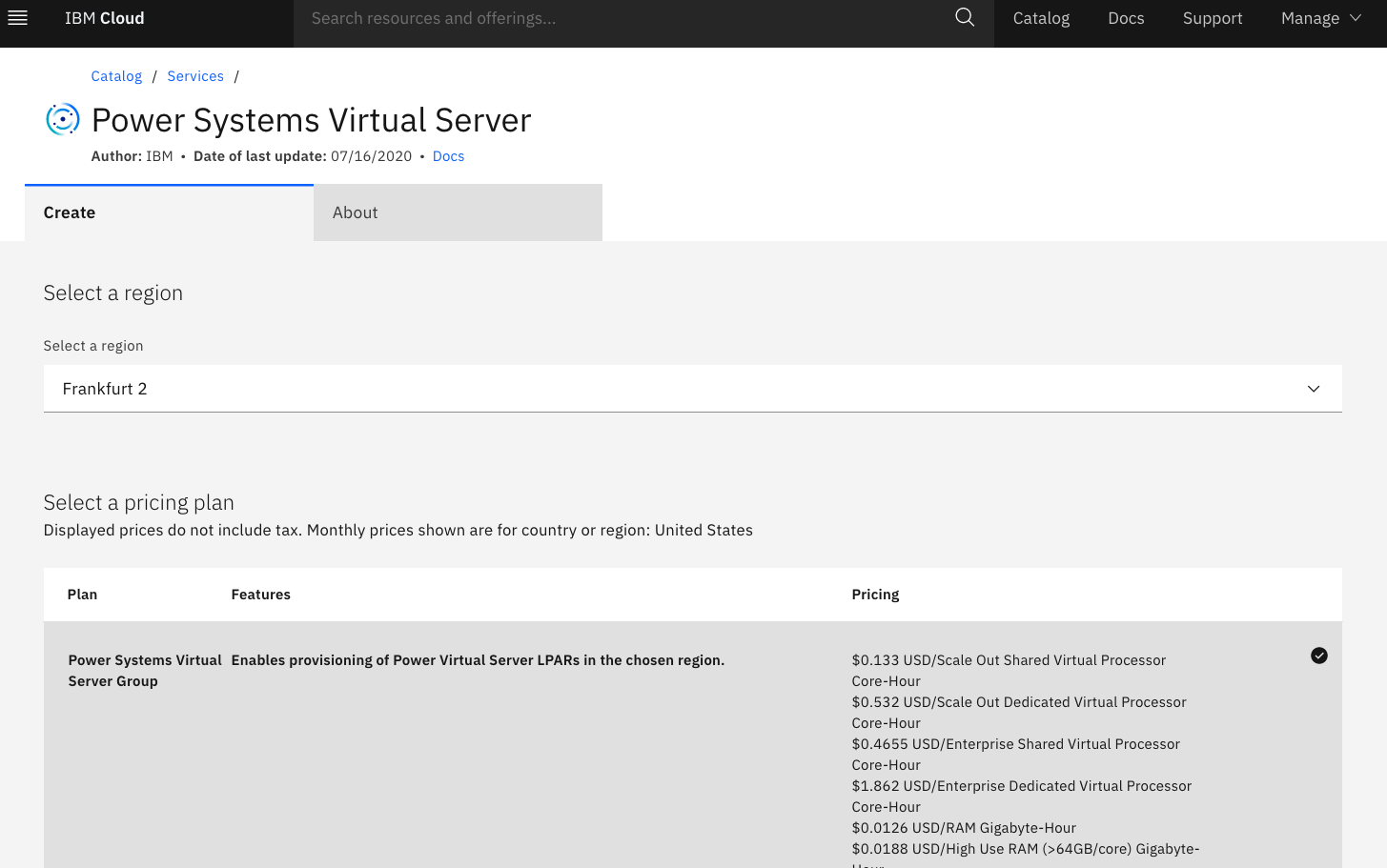The width and height of the screenshot is (1387, 868).
Task: Click the Power Systems Virtual Server page title
Action: click(x=311, y=120)
